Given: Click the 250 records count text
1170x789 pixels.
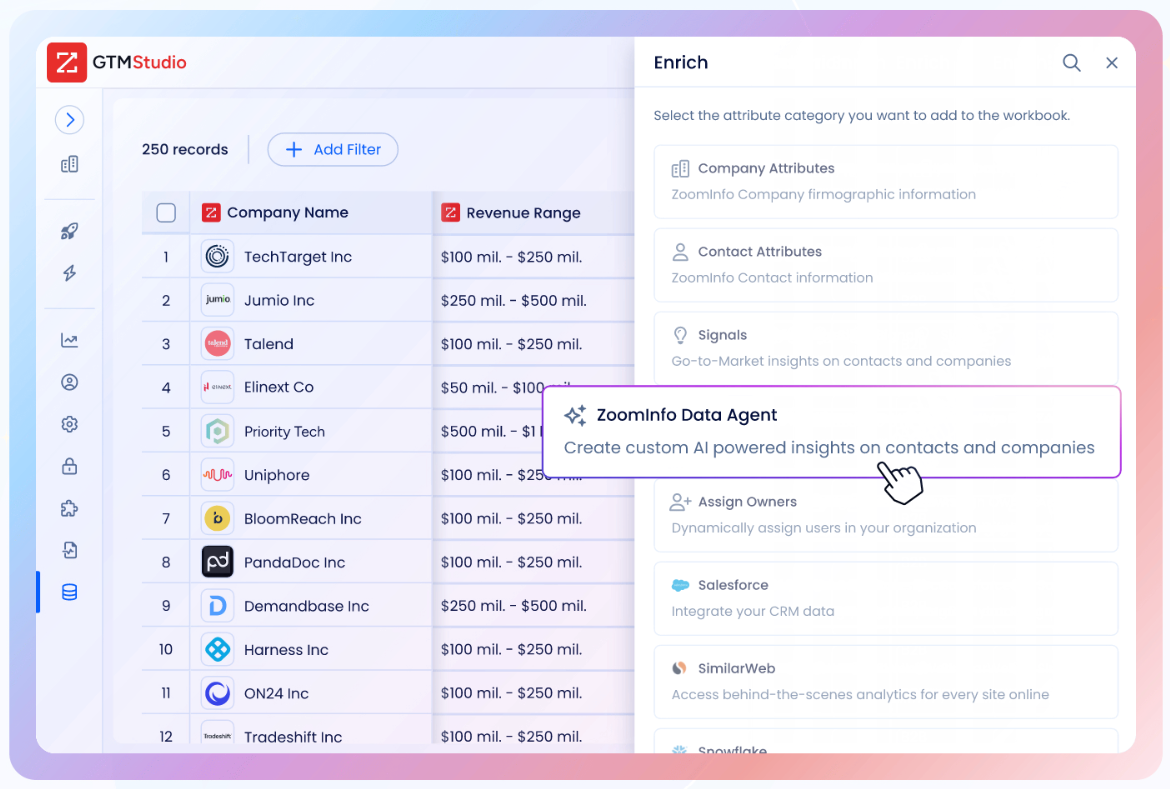Looking at the screenshot, I should pos(185,149).
